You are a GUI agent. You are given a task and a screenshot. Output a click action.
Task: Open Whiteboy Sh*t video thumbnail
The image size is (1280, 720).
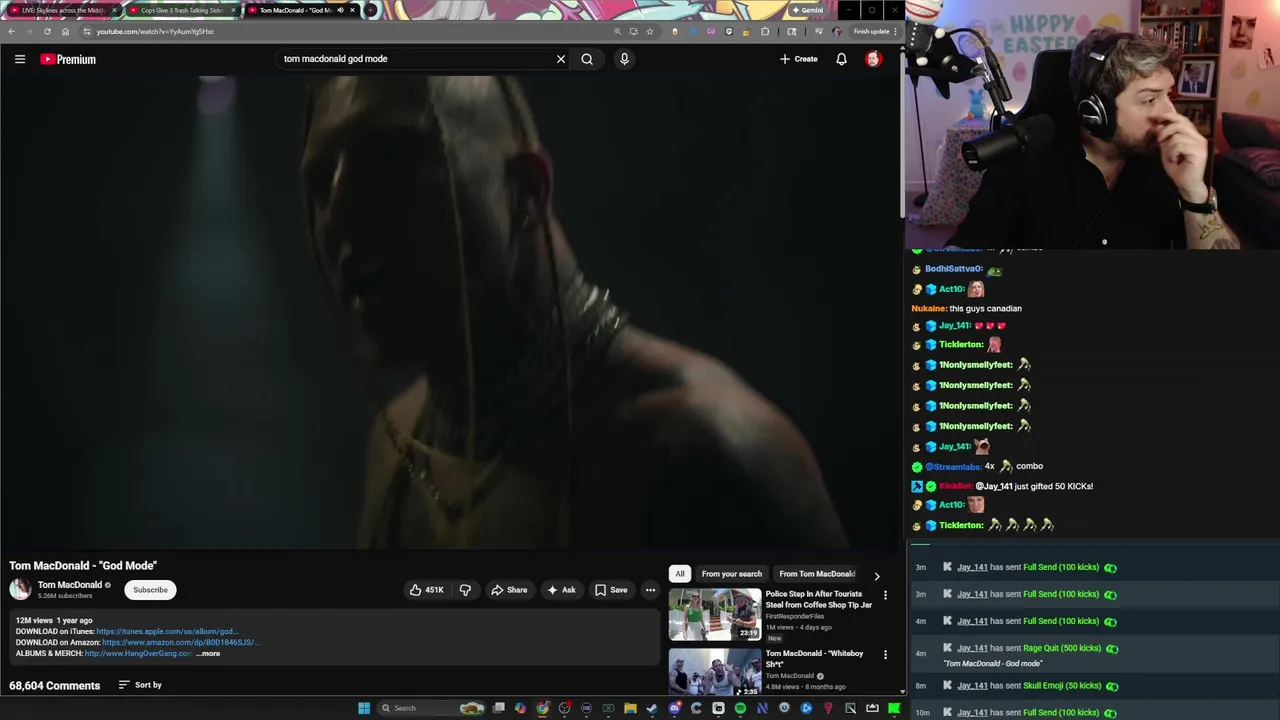click(715, 672)
